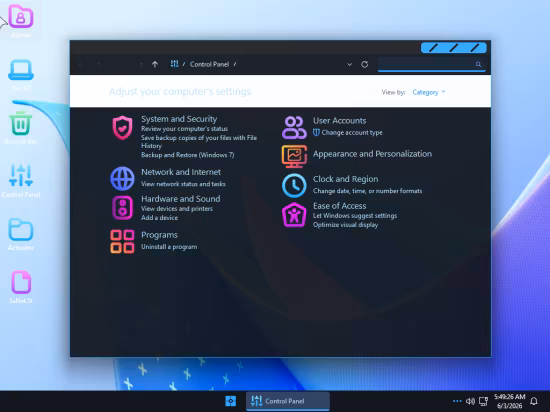Open the User Accounts people icon
This screenshot has width=550, height=412.
click(294, 128)
